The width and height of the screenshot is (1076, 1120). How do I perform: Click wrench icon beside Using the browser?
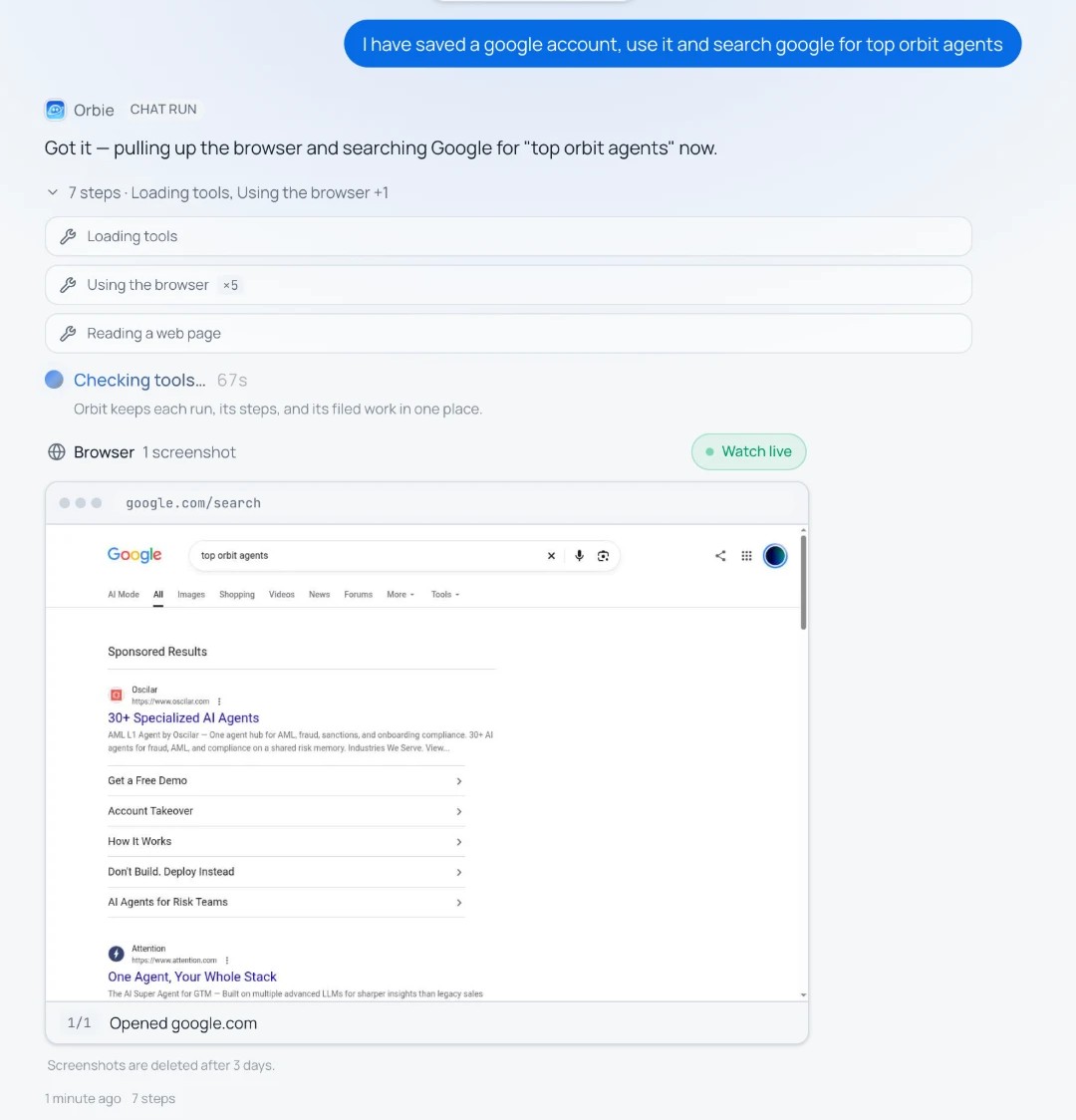tap(68, 285)
